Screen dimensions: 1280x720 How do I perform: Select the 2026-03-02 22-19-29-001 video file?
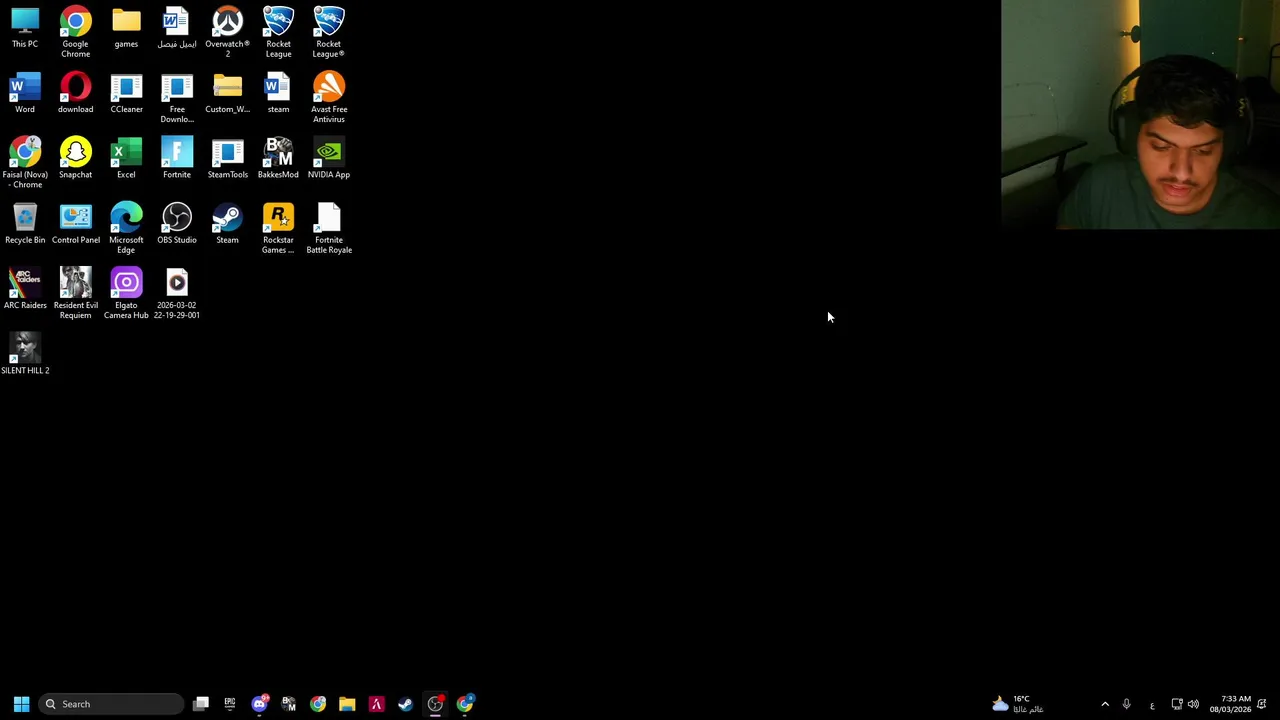pyautogui.click(x=176, y=293)
